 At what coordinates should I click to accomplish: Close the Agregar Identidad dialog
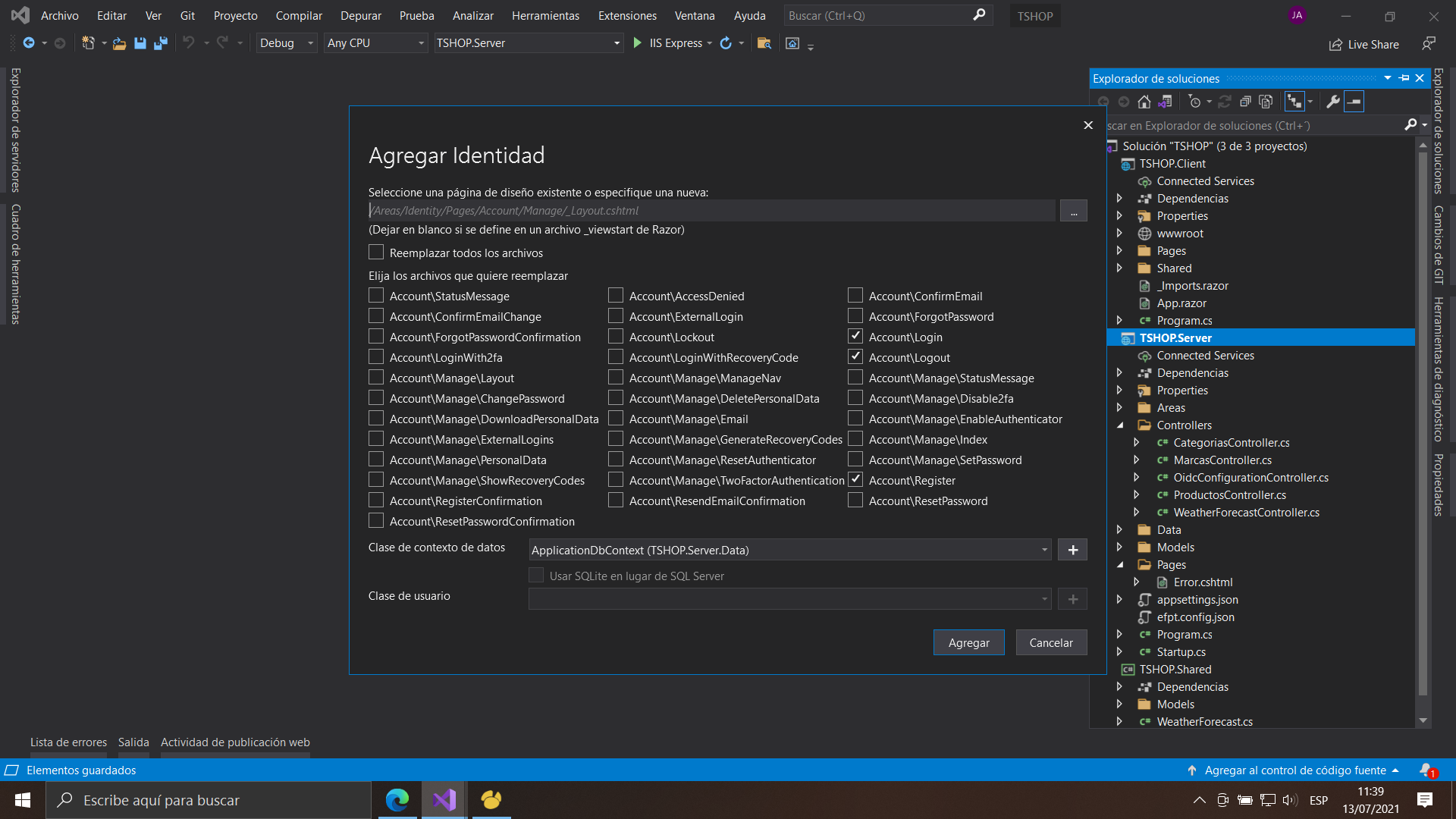(1088, 125)
